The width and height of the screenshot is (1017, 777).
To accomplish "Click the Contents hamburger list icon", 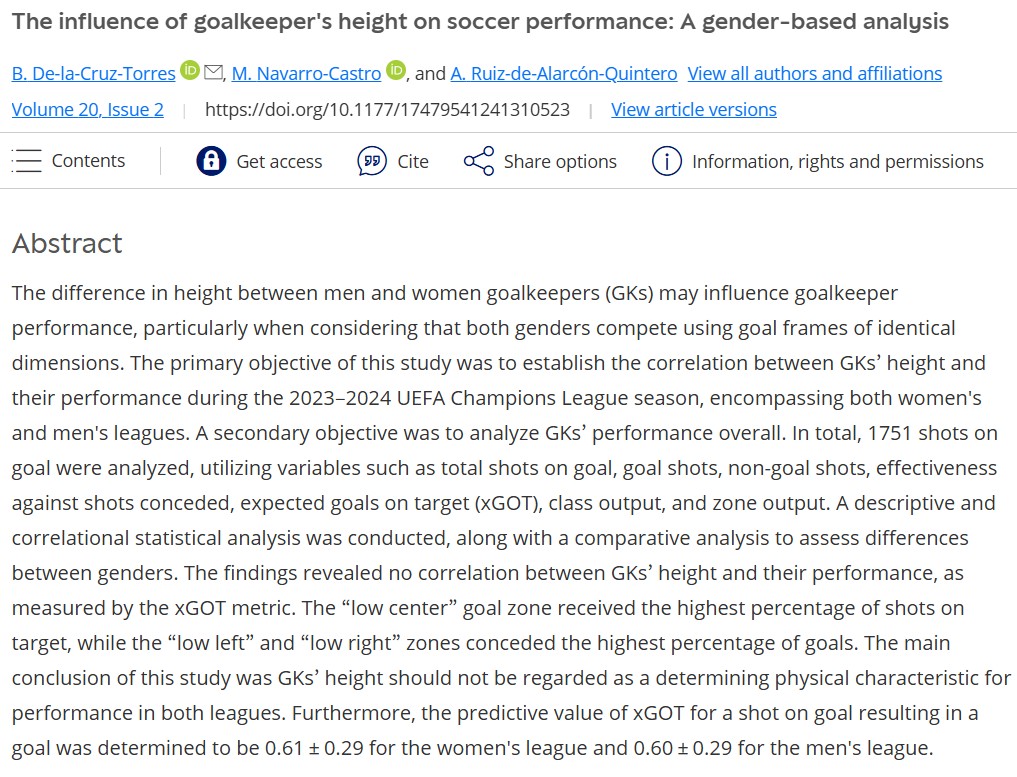I will click(x=27, y=160).
